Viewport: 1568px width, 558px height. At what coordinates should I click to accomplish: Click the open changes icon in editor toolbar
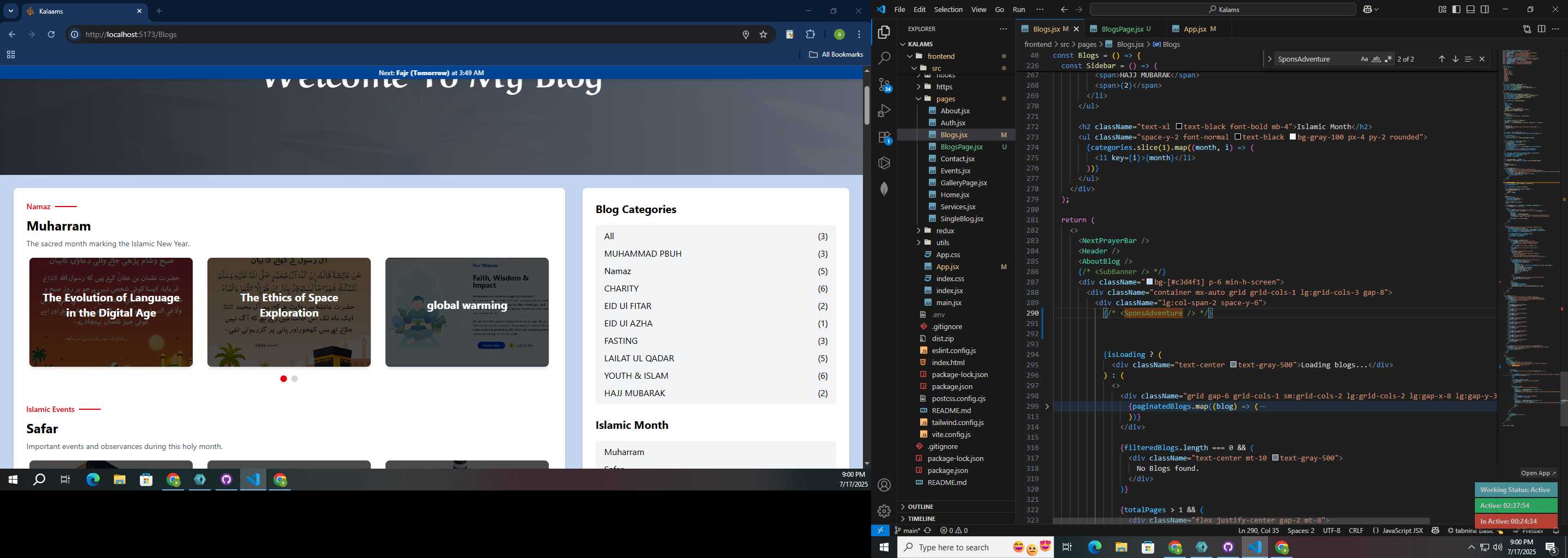coord(1527,29)
